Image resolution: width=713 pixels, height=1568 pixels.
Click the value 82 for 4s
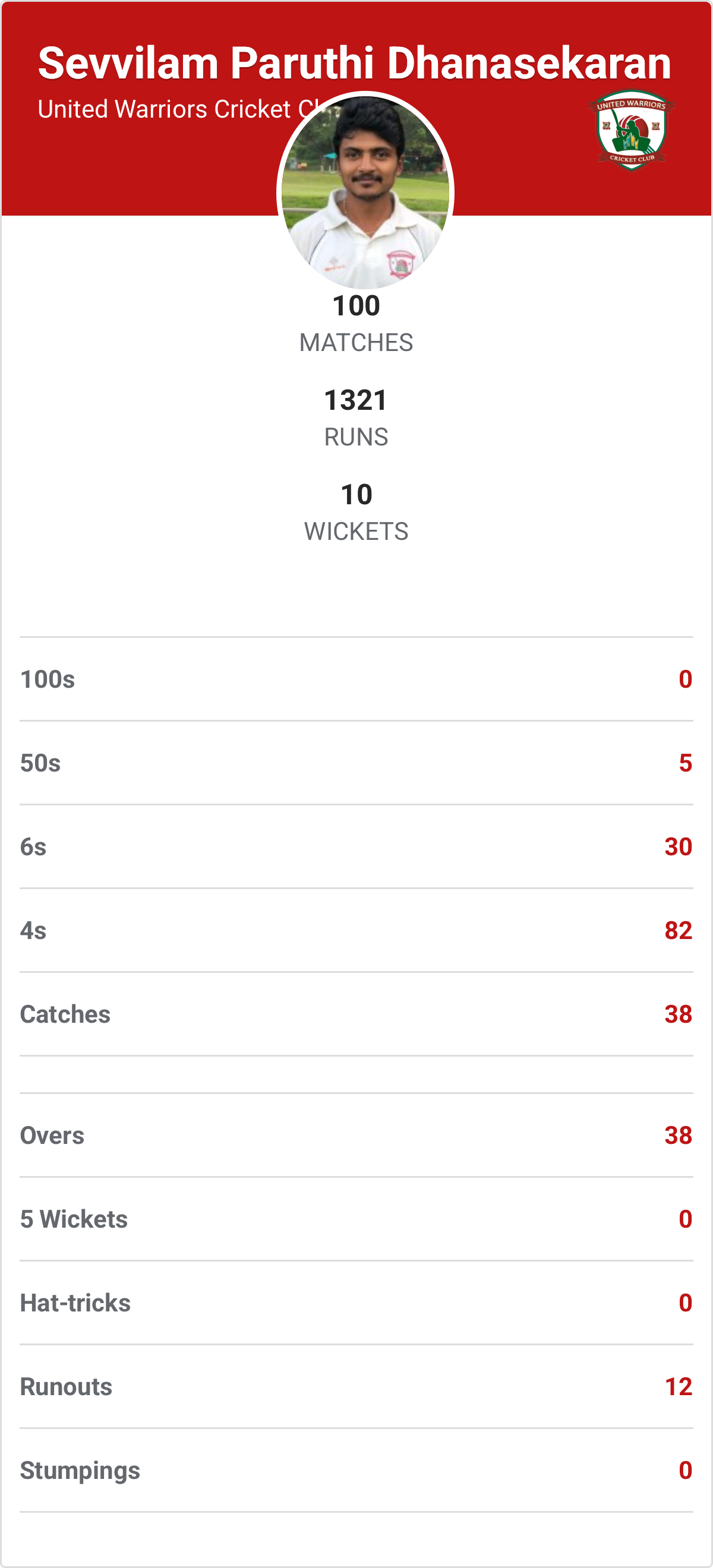pos(679,931)
